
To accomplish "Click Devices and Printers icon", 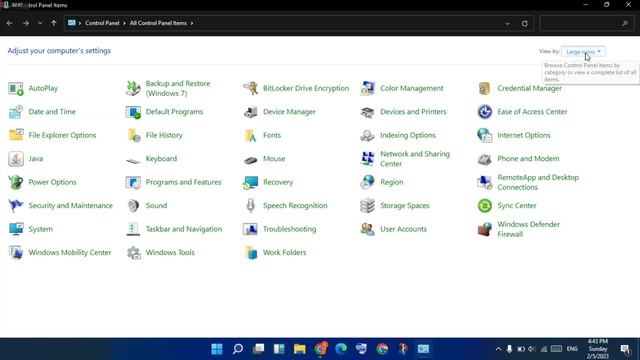I will (x=368, y=112).
